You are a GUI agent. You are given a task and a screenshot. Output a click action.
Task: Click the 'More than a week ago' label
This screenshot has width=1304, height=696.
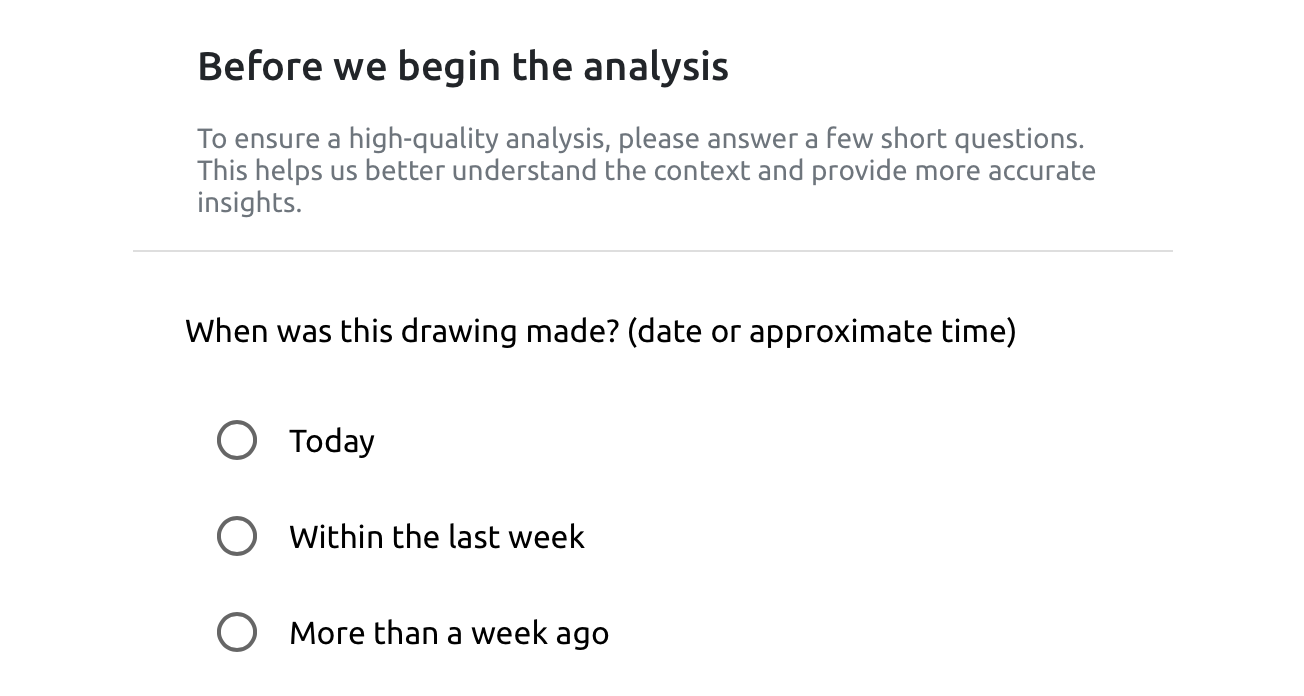coord(448,632)
